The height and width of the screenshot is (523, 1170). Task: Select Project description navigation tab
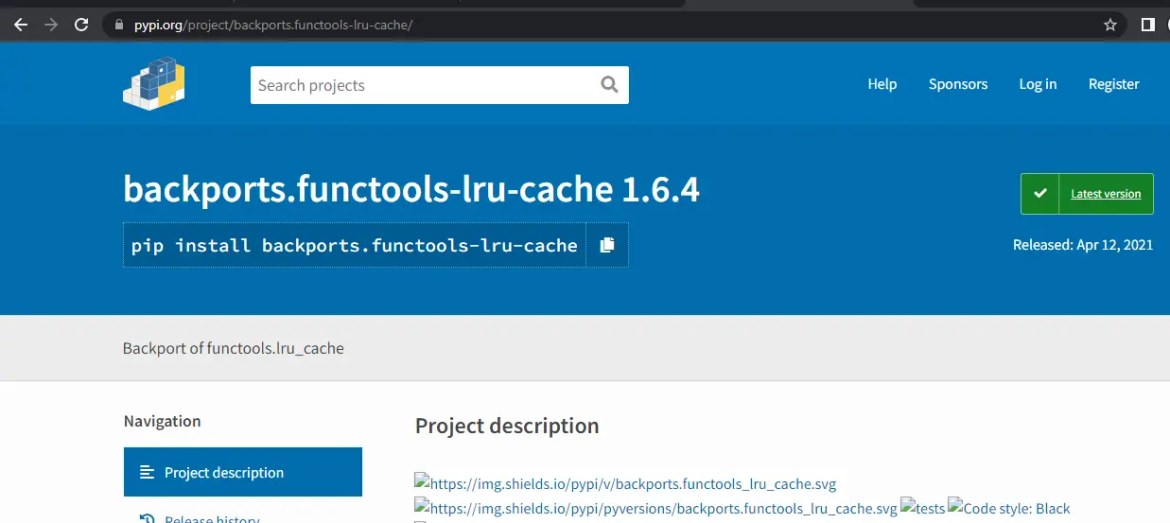tap(243, 472)
